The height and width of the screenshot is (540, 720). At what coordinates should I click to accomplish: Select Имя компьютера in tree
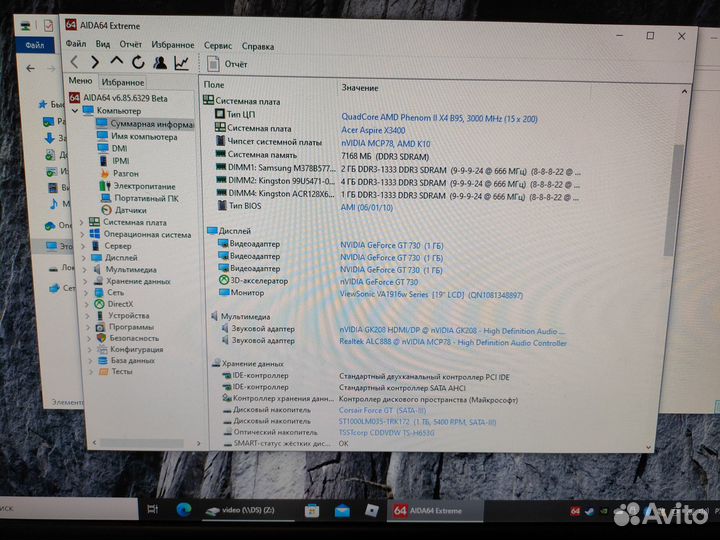(x=137, y=136)
